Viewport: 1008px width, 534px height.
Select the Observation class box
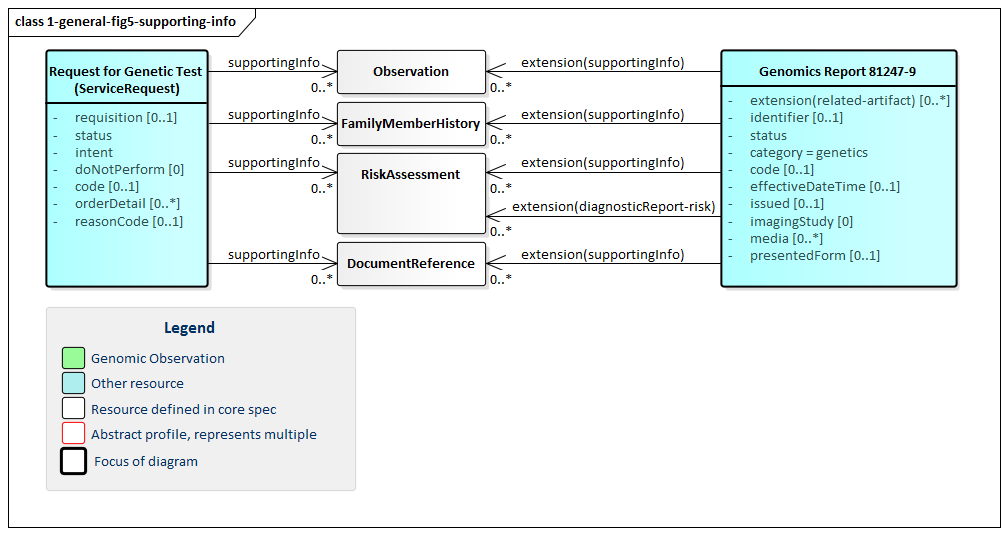(411, 72)
